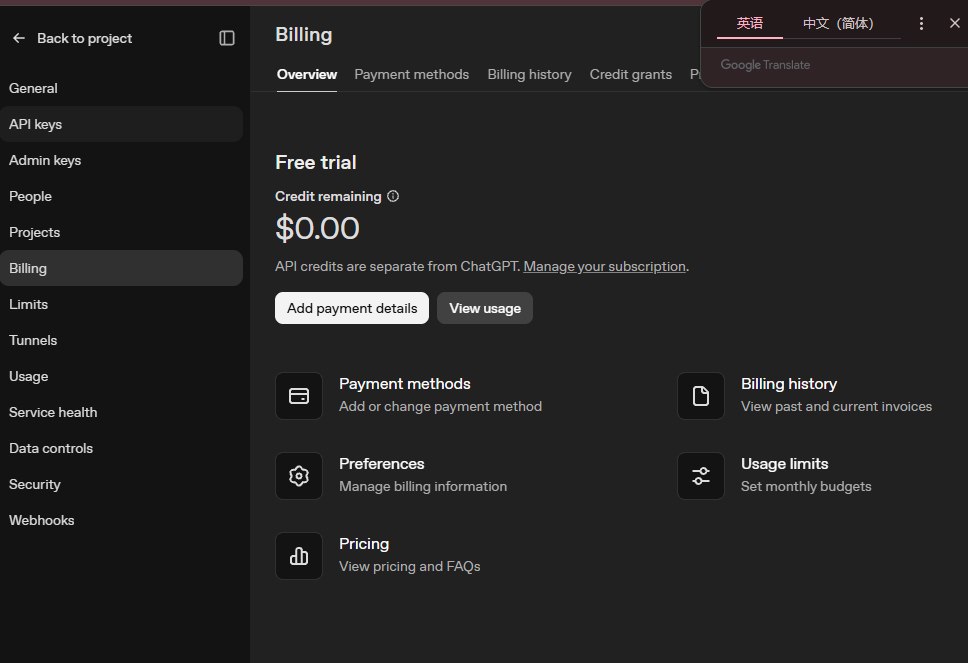Open Security in the sidebar
968x663 pixels.
coord(122,484)
